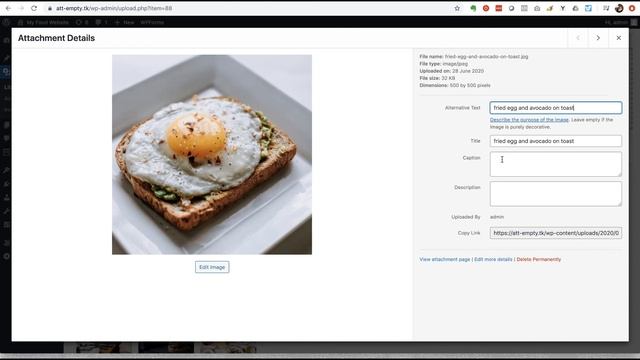Open 'Describe the purpose of the image' link
640x360 pixels.
[x=529, y=120]
